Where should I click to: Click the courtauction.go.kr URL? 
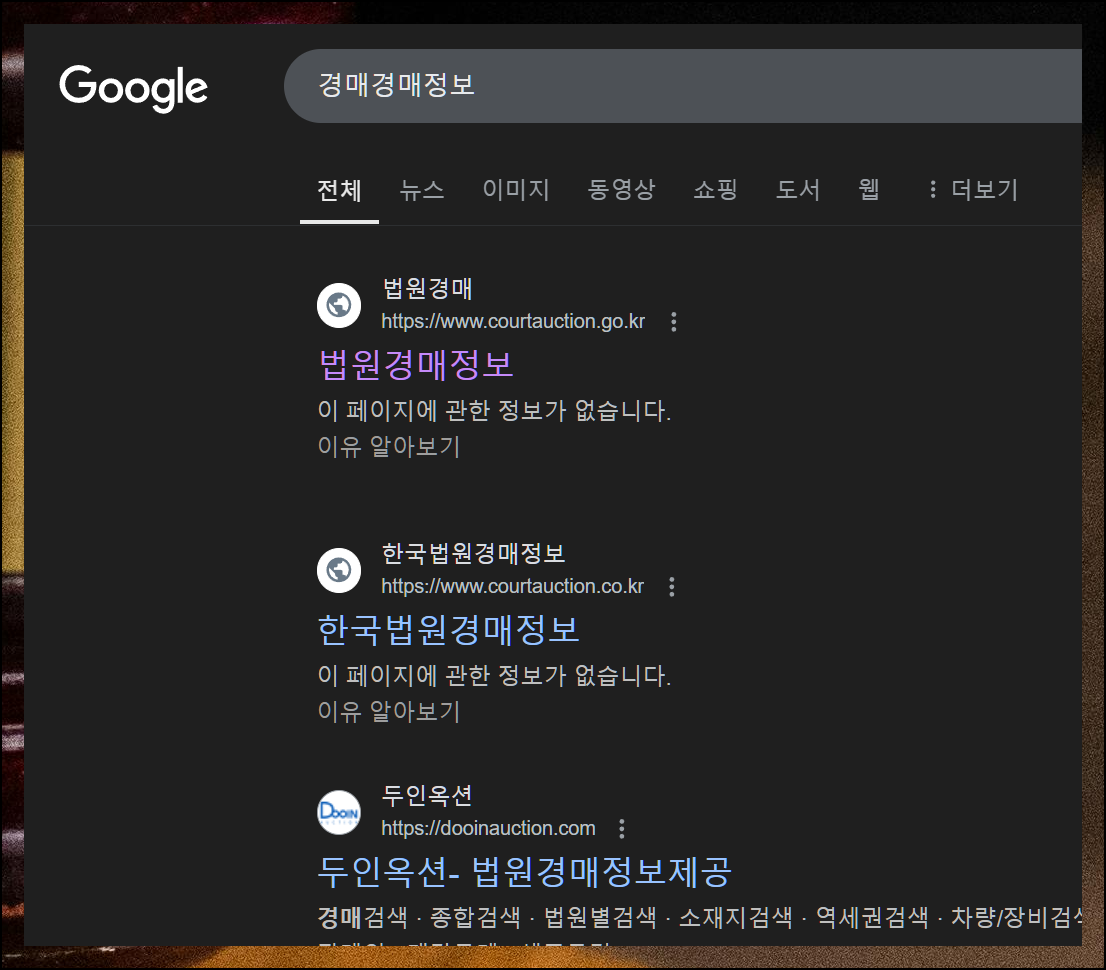point(513,322)
